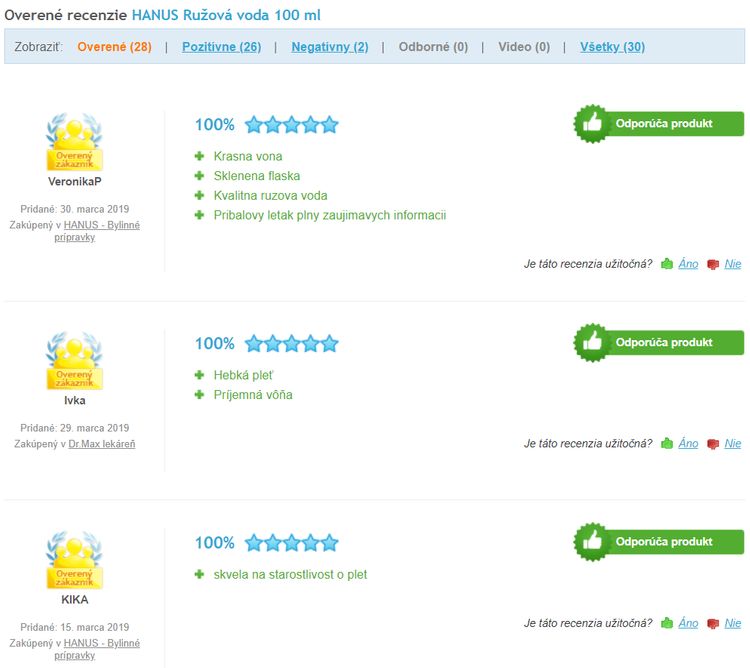The image size is (750, 668).
Task: Click red thumbs-down icon on KIKA's review
Action: click(713, 624)
